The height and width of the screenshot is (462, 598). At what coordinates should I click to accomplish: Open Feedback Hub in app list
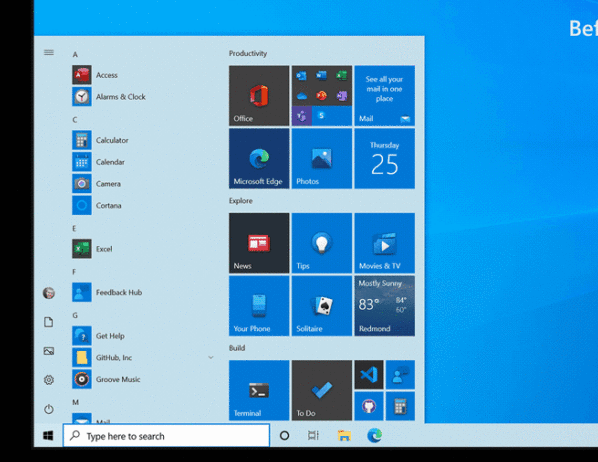143,292
